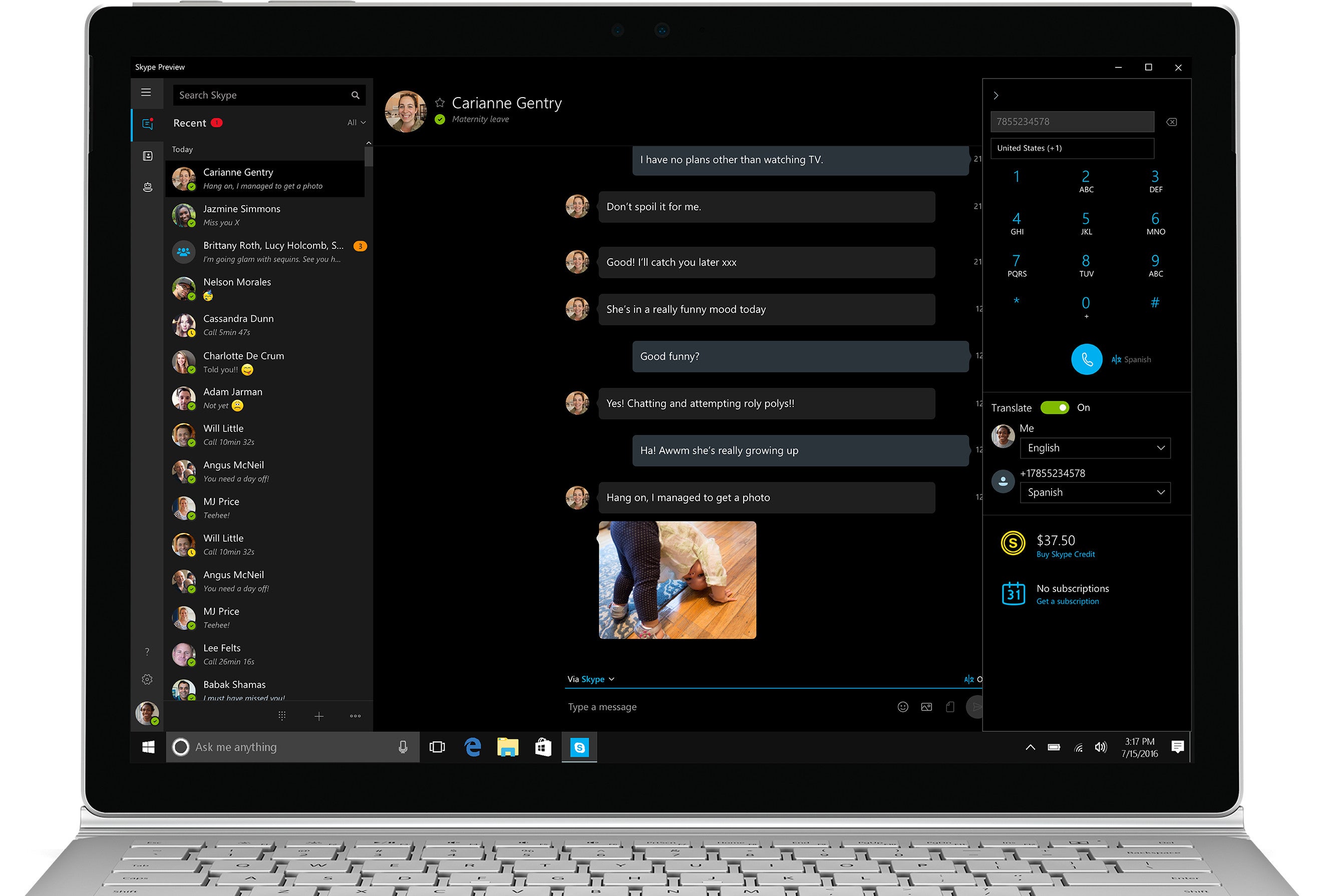Toggle the Translate on/off switch
The width and height of the screenshot is (1325, 896).
[x=1057, y=407]
